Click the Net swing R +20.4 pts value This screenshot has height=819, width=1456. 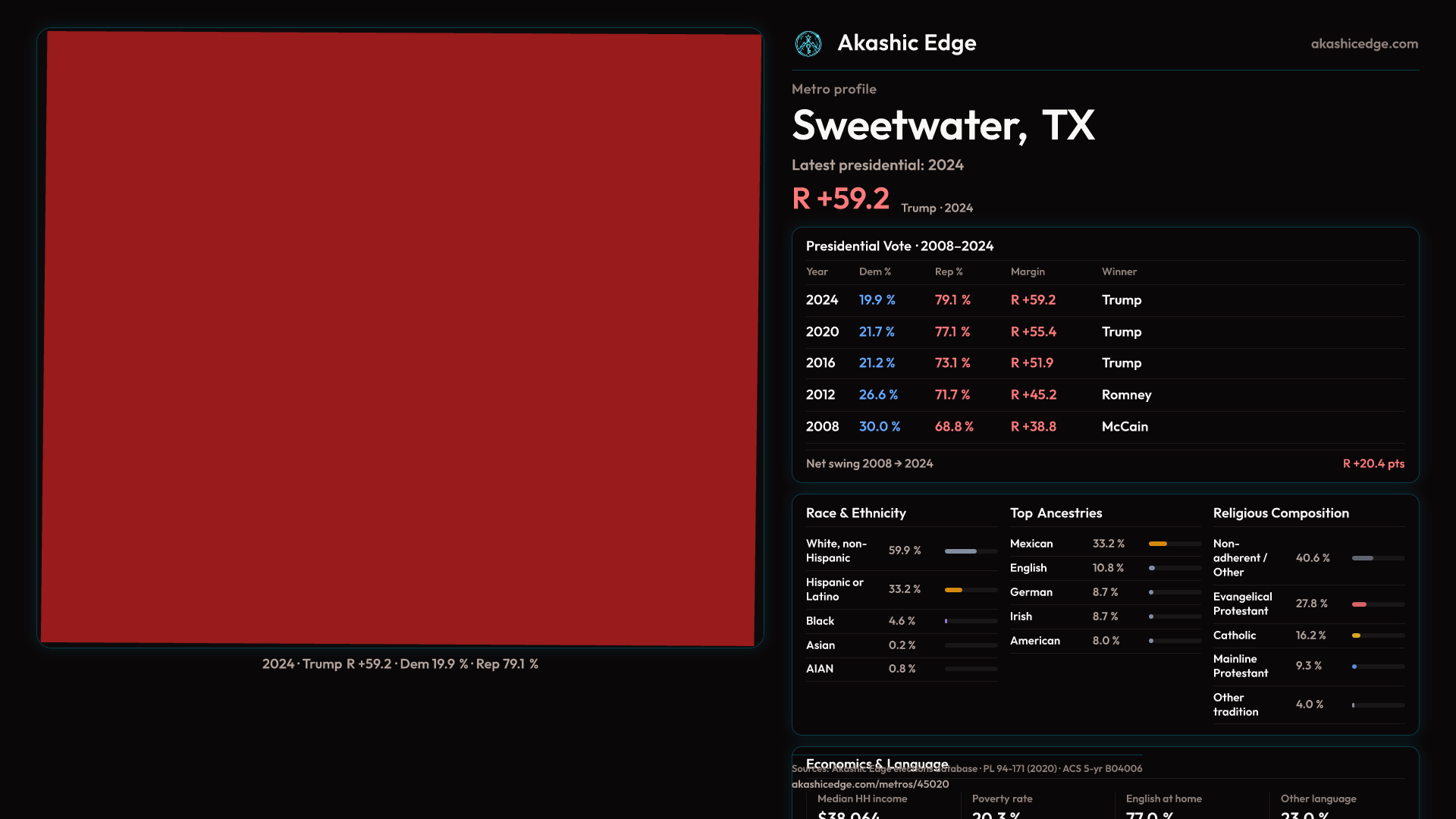(x=1373, y=463)
